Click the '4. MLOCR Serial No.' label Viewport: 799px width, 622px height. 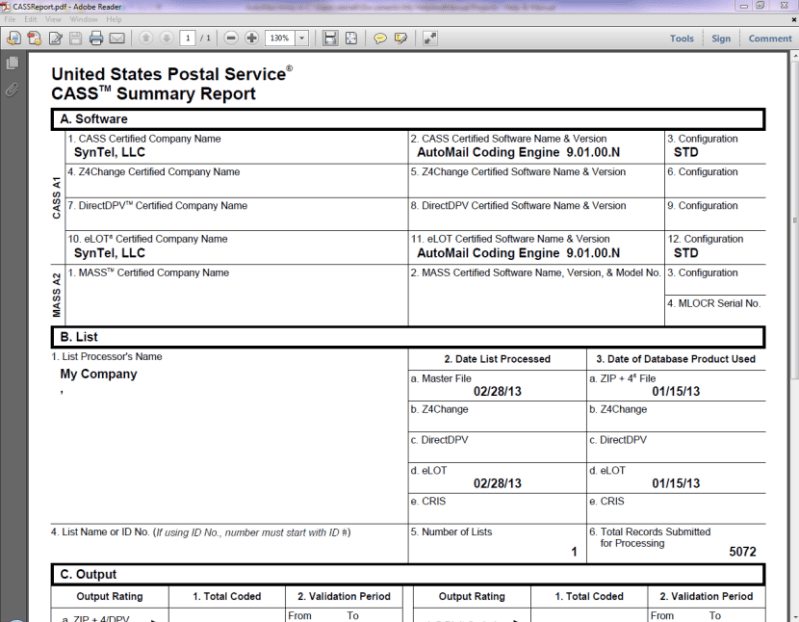pyautogui.click(x=714, y=304)
